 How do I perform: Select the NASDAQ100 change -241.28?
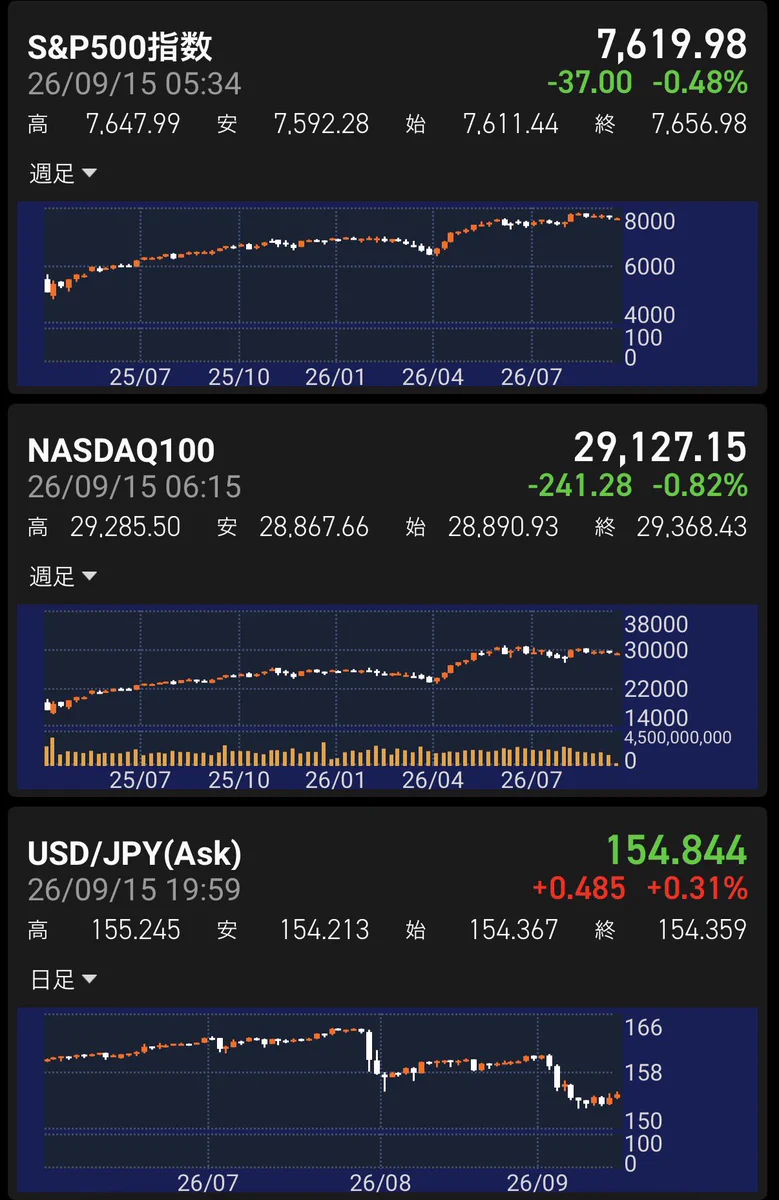[580, 485]
